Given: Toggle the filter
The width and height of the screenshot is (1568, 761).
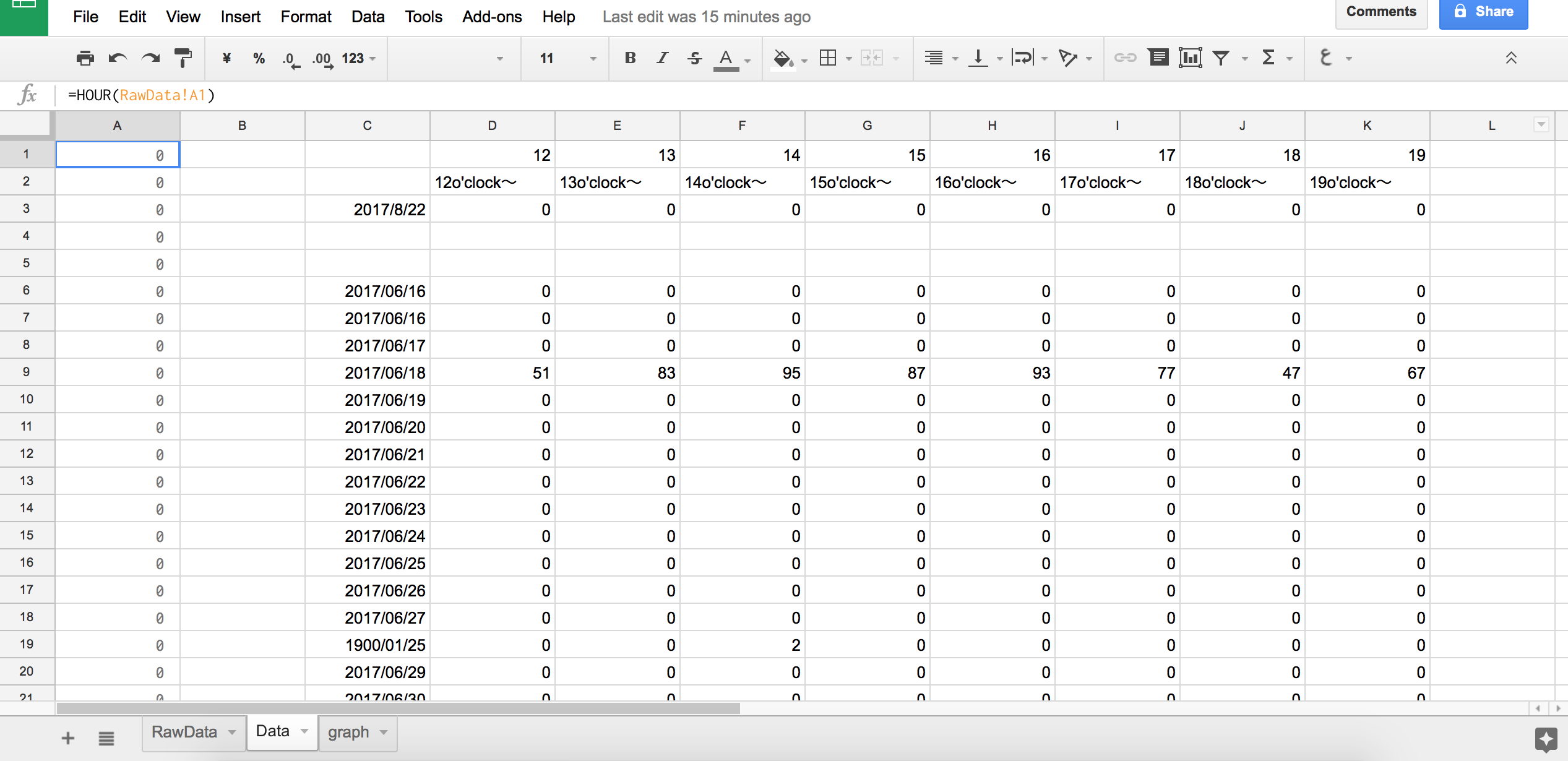Looking at the screenshot, I should (1221, 58).
